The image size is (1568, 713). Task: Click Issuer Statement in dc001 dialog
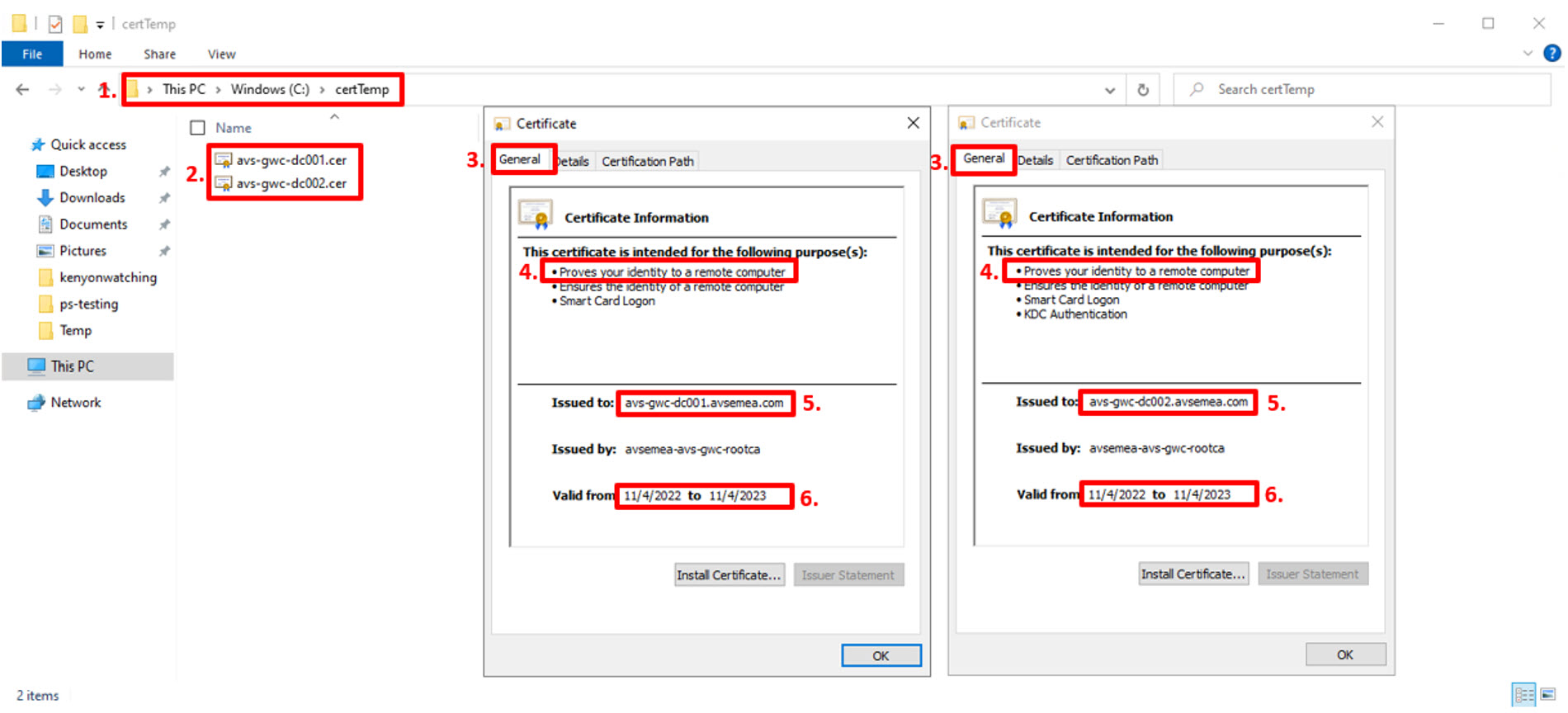(x=848, y=575)
